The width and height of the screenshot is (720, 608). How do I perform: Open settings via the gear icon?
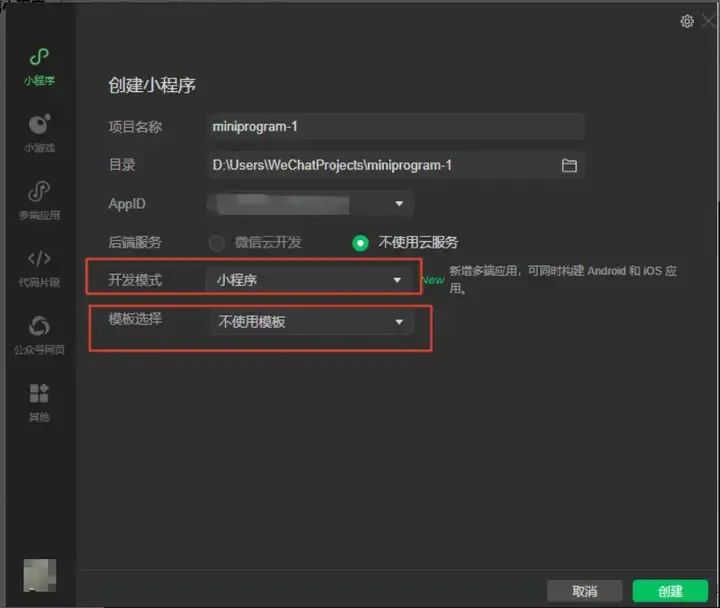tap(687, 21)
